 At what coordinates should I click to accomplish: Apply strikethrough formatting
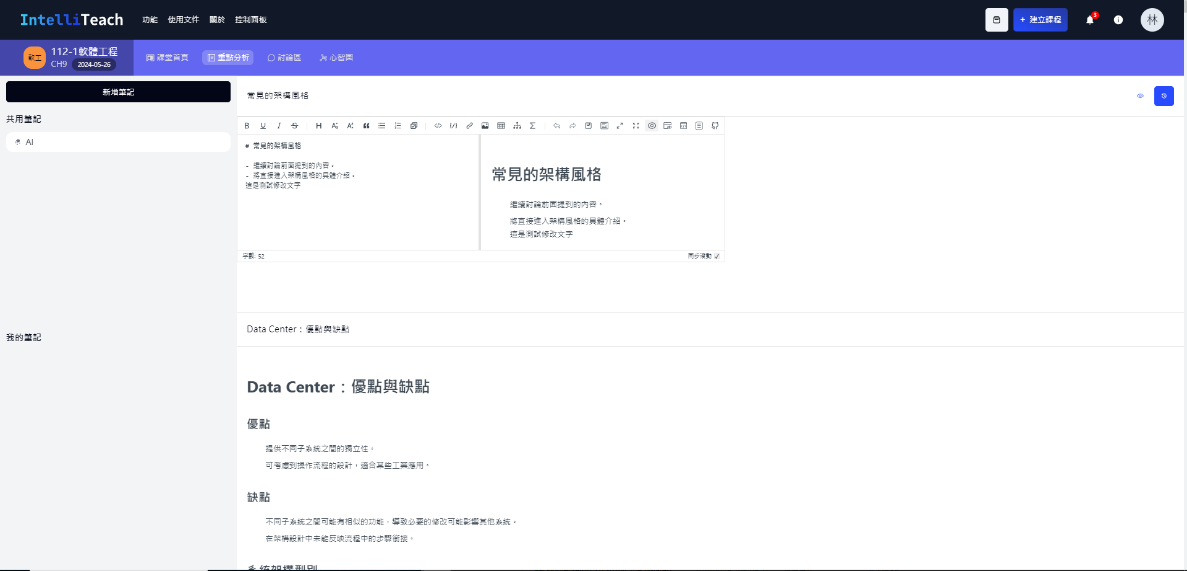[x=294, y=126]
